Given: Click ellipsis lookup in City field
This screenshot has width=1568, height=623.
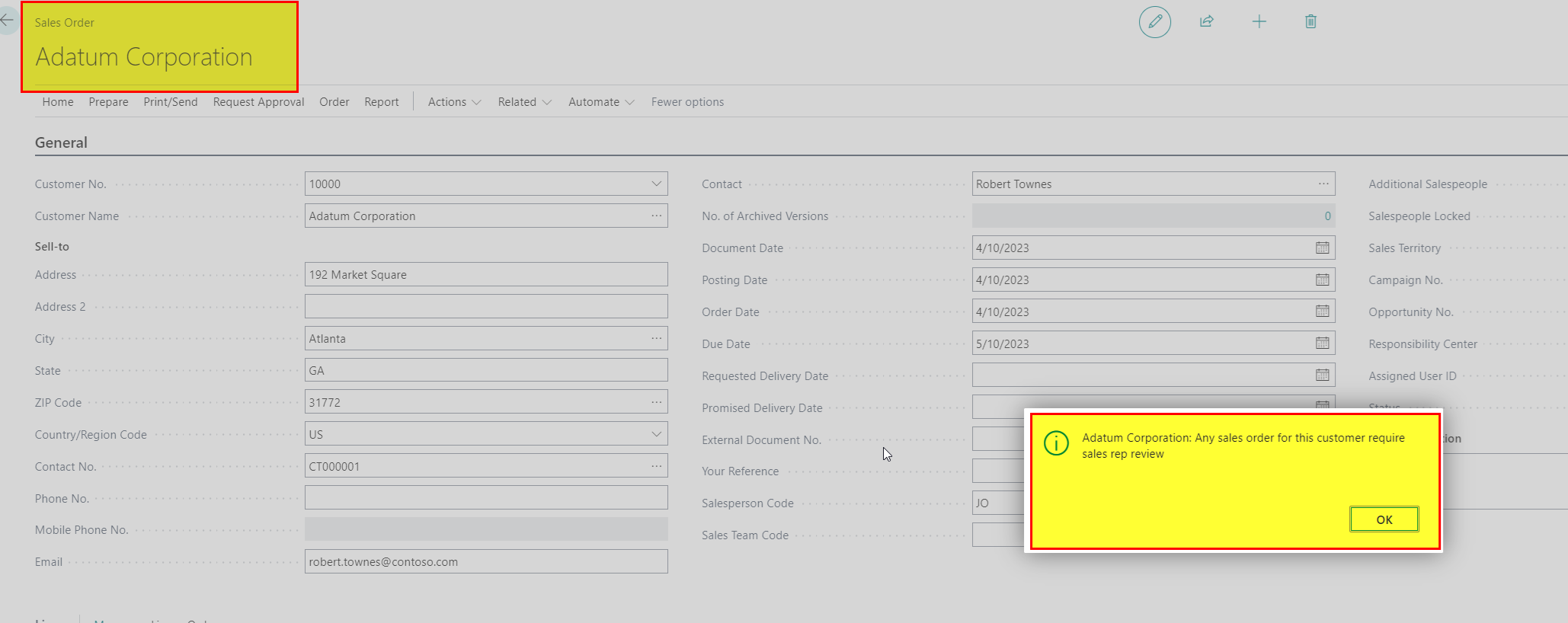Looking at the screenshot, I should pos(657,338).
